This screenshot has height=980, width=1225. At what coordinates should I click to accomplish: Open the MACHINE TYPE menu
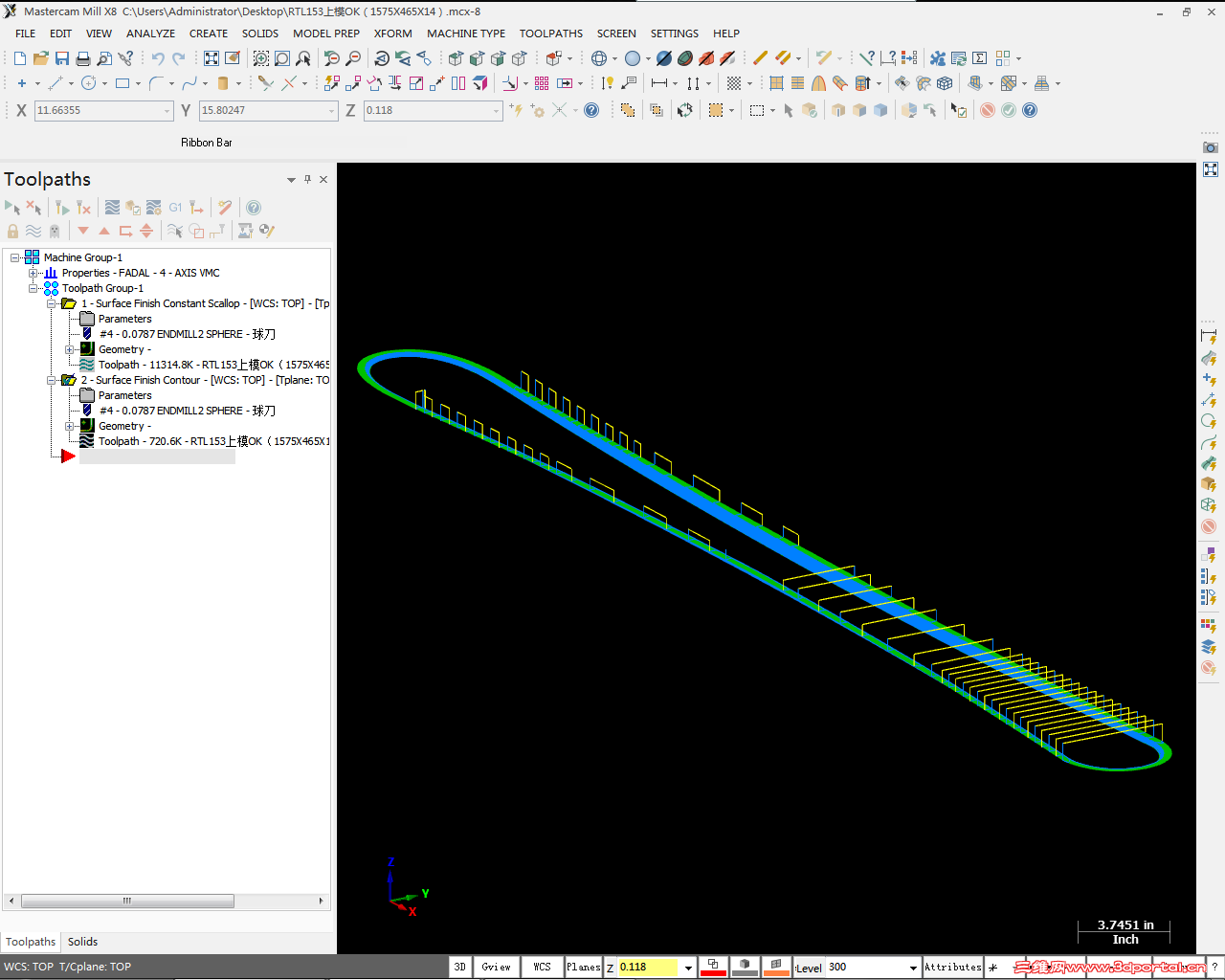(466, 33)
